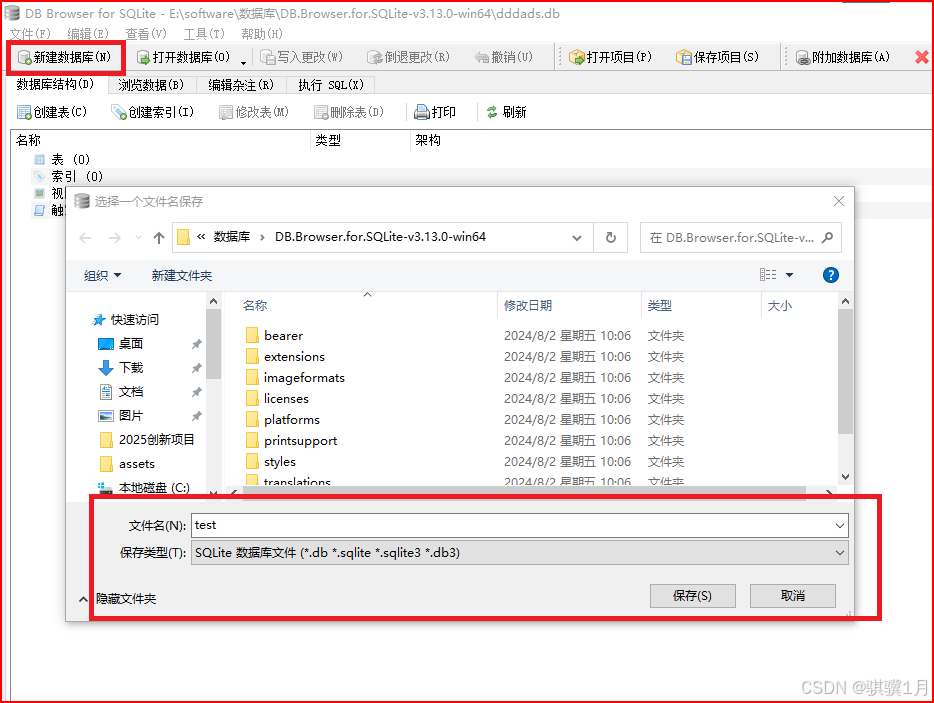Click 倒退更改 (Revert Changes) in toolbar

[x=409, y=57]
